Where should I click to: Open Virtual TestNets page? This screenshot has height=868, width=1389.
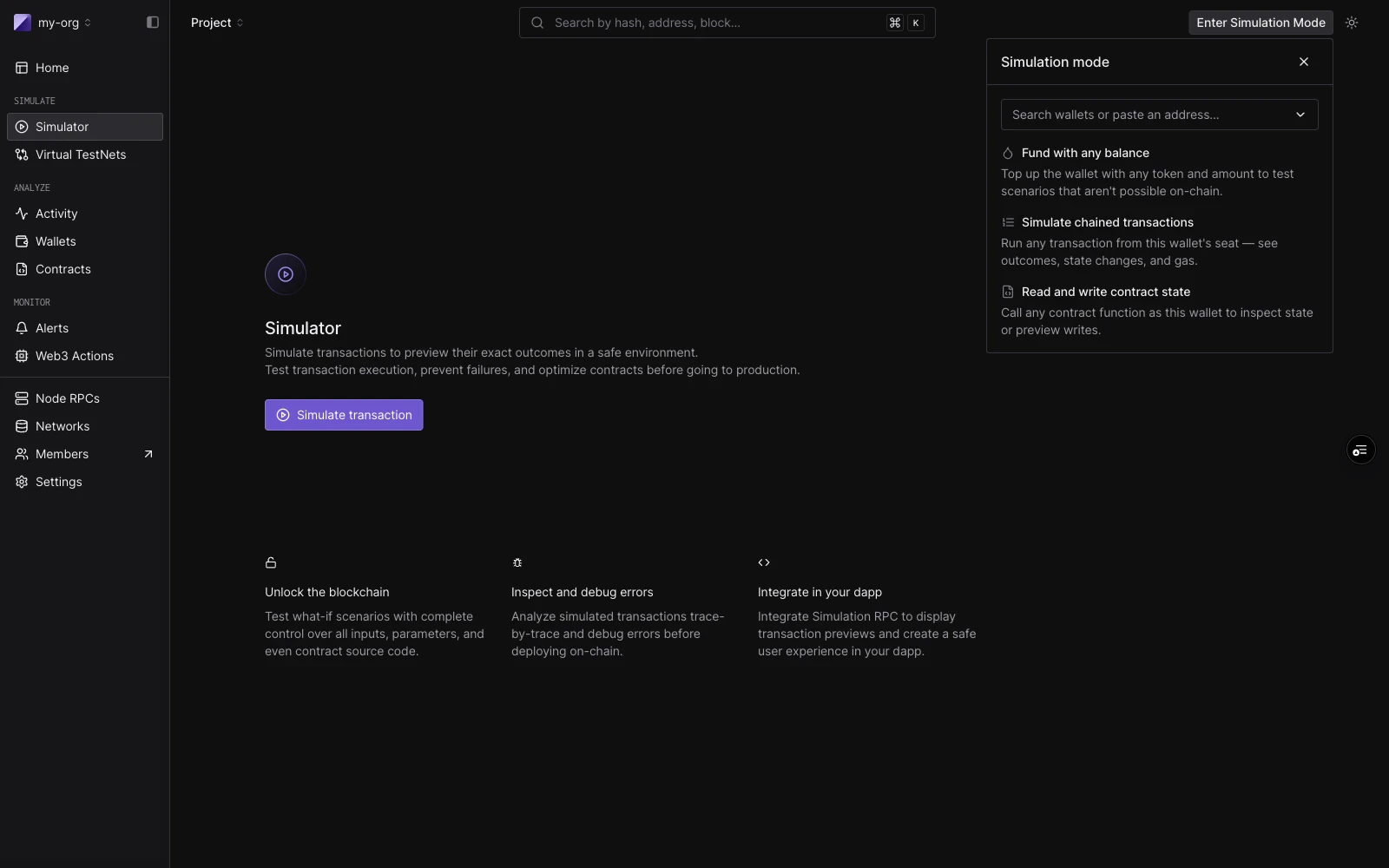85,155
